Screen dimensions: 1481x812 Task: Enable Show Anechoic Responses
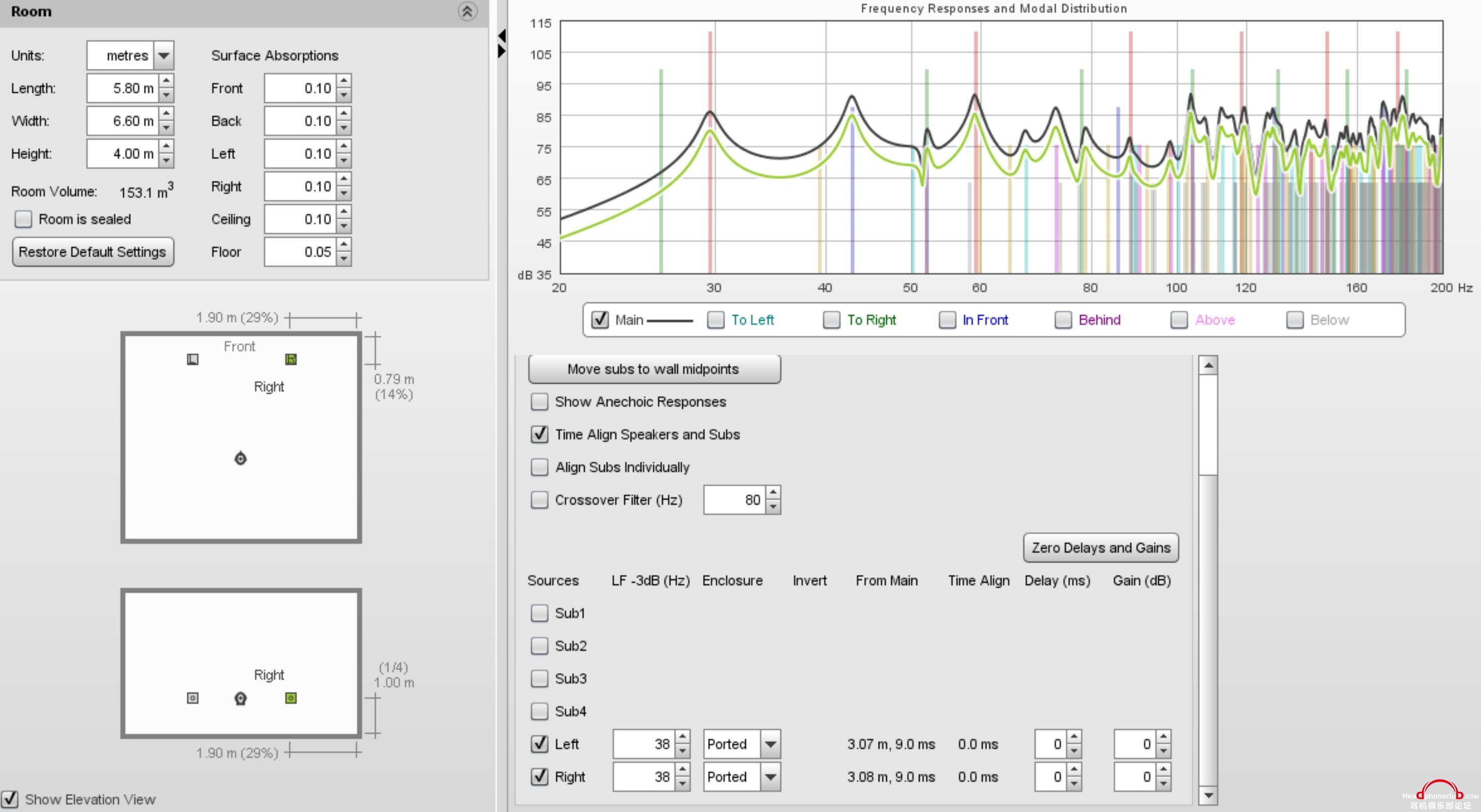(x=539, y=402)
